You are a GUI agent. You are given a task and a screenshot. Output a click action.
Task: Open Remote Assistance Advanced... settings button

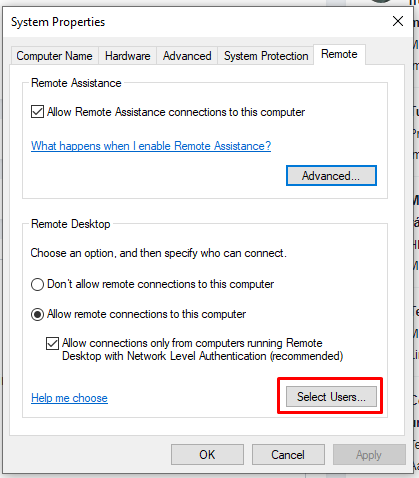(331, 176)
